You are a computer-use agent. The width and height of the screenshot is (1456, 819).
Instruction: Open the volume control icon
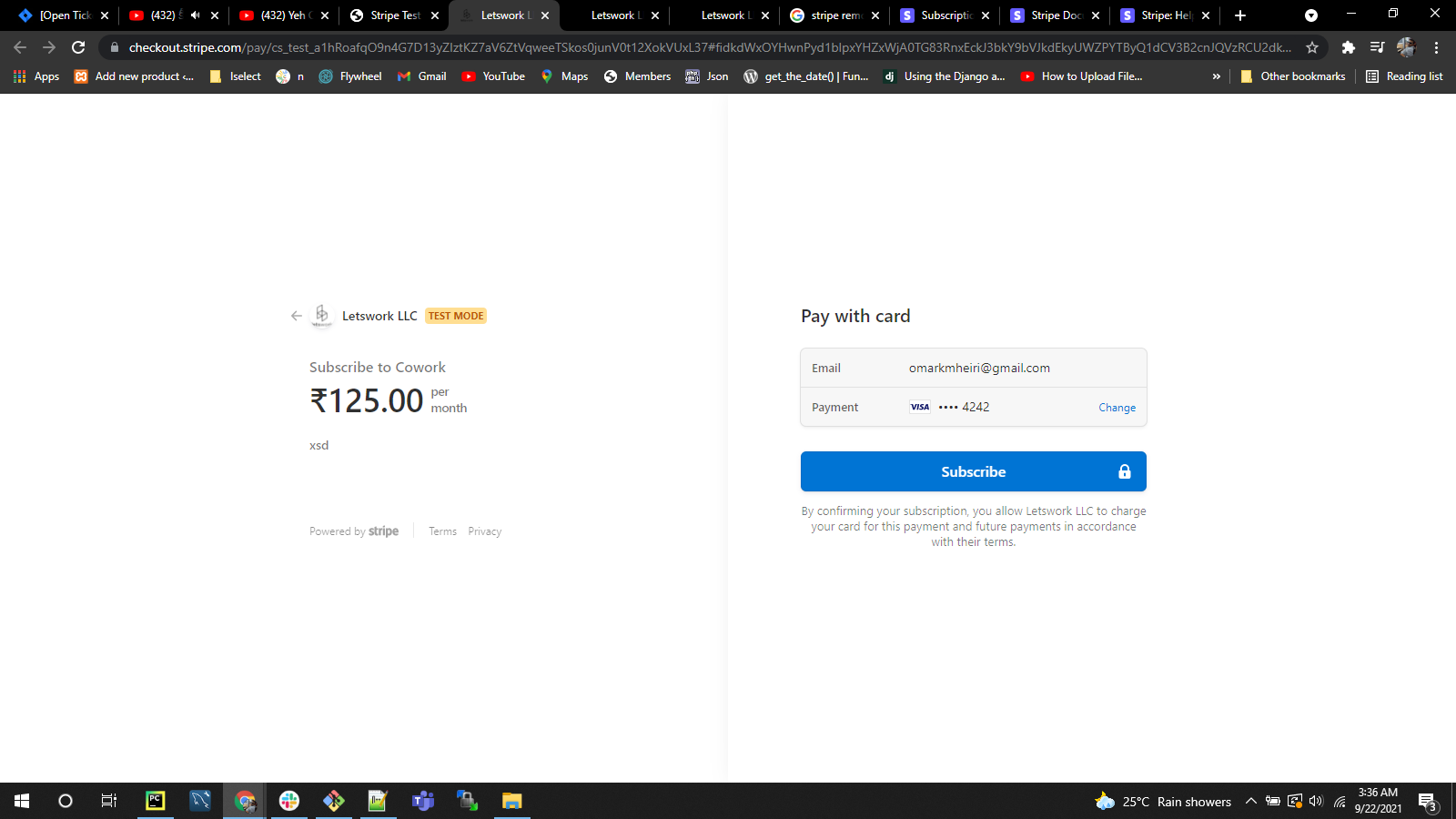pos(1316,801)
